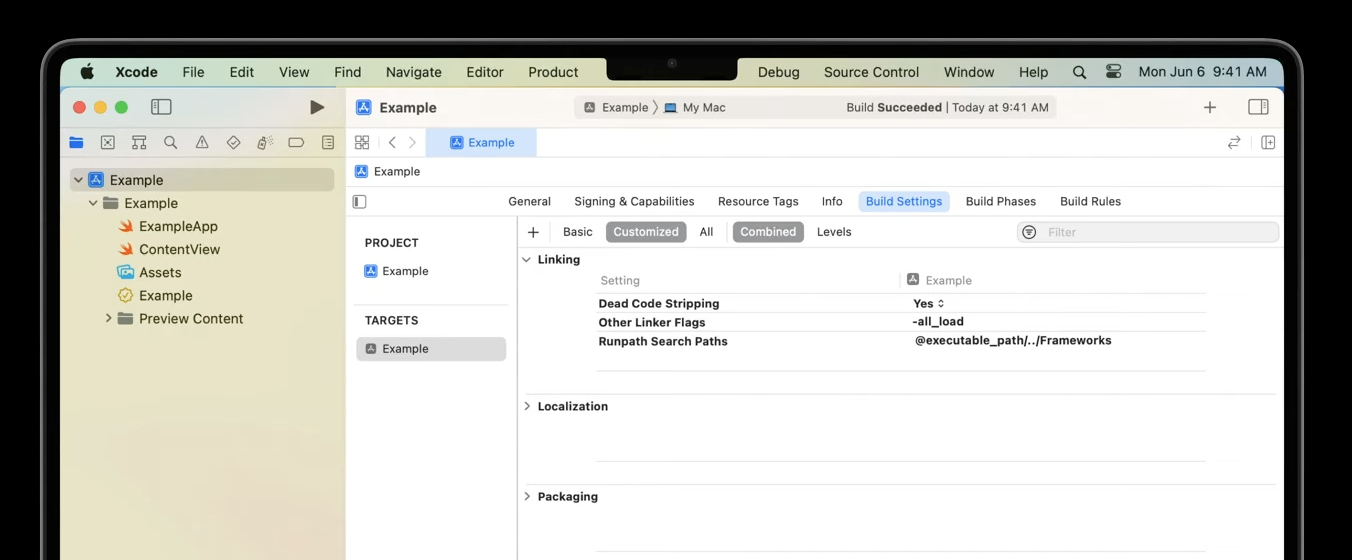
Task: Run the build with the play button
Action: [317, 107]
